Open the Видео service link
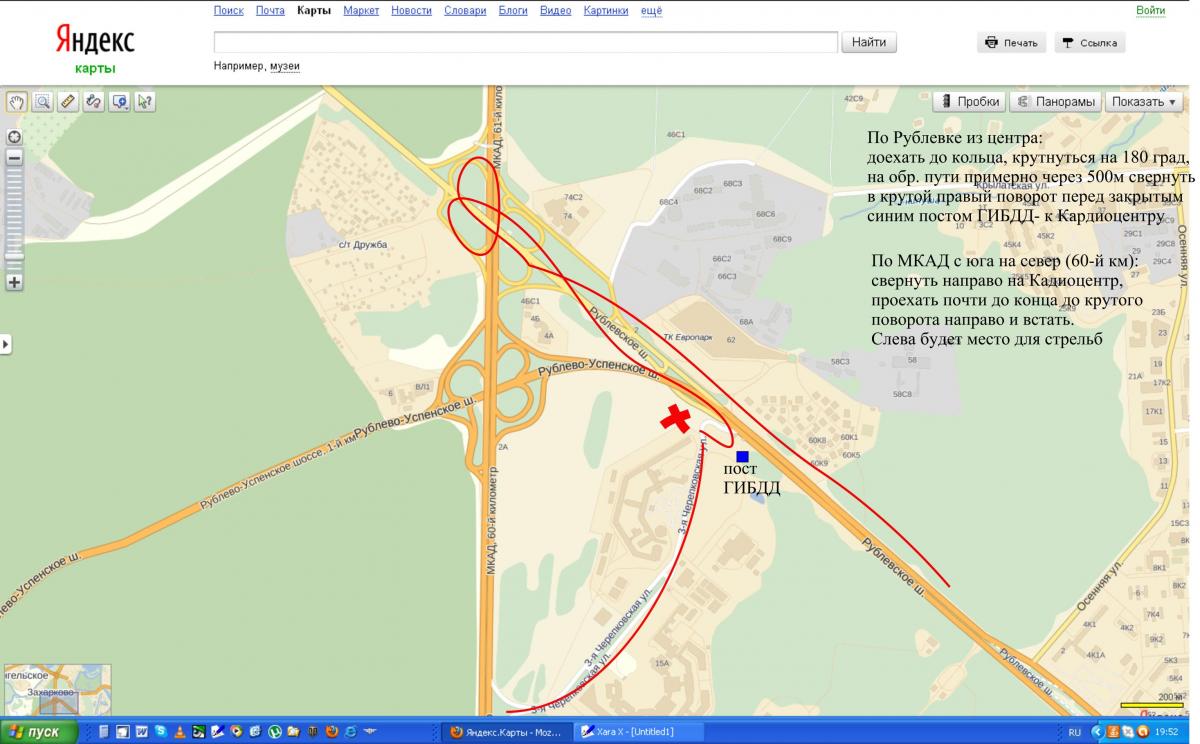 [555, 11]
